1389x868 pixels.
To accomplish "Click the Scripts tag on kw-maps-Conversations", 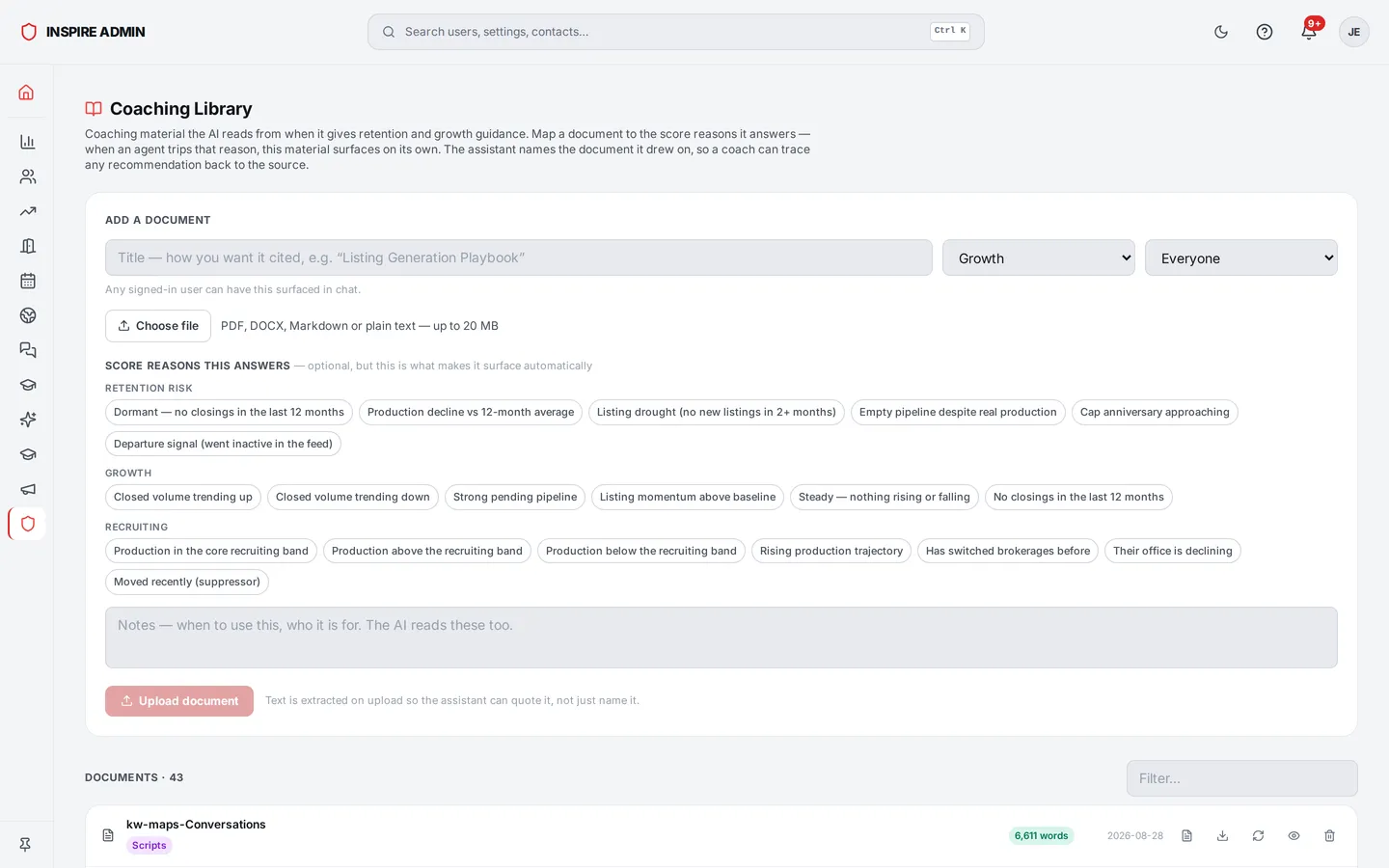I will coord(150,846).
